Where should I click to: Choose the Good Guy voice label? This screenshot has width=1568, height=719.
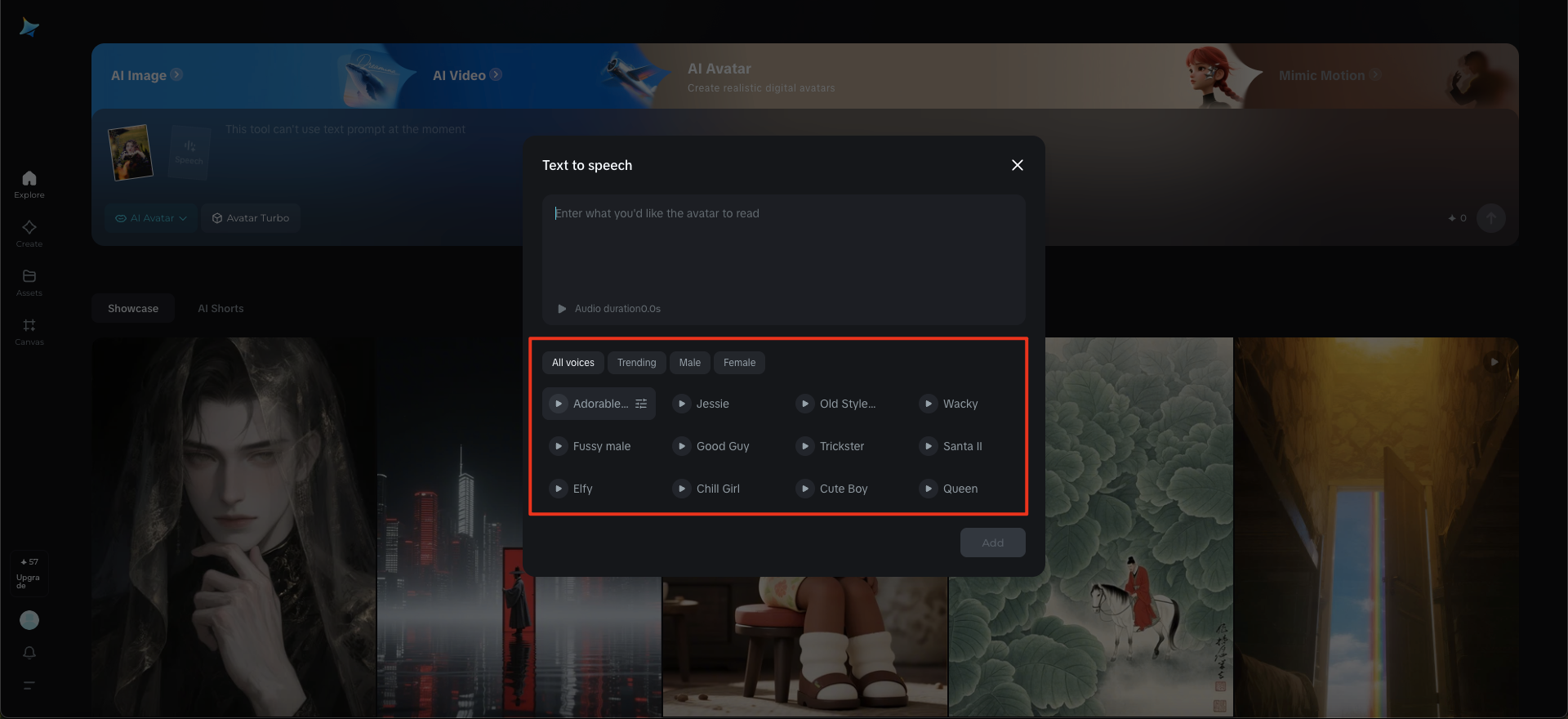[723, 446]
